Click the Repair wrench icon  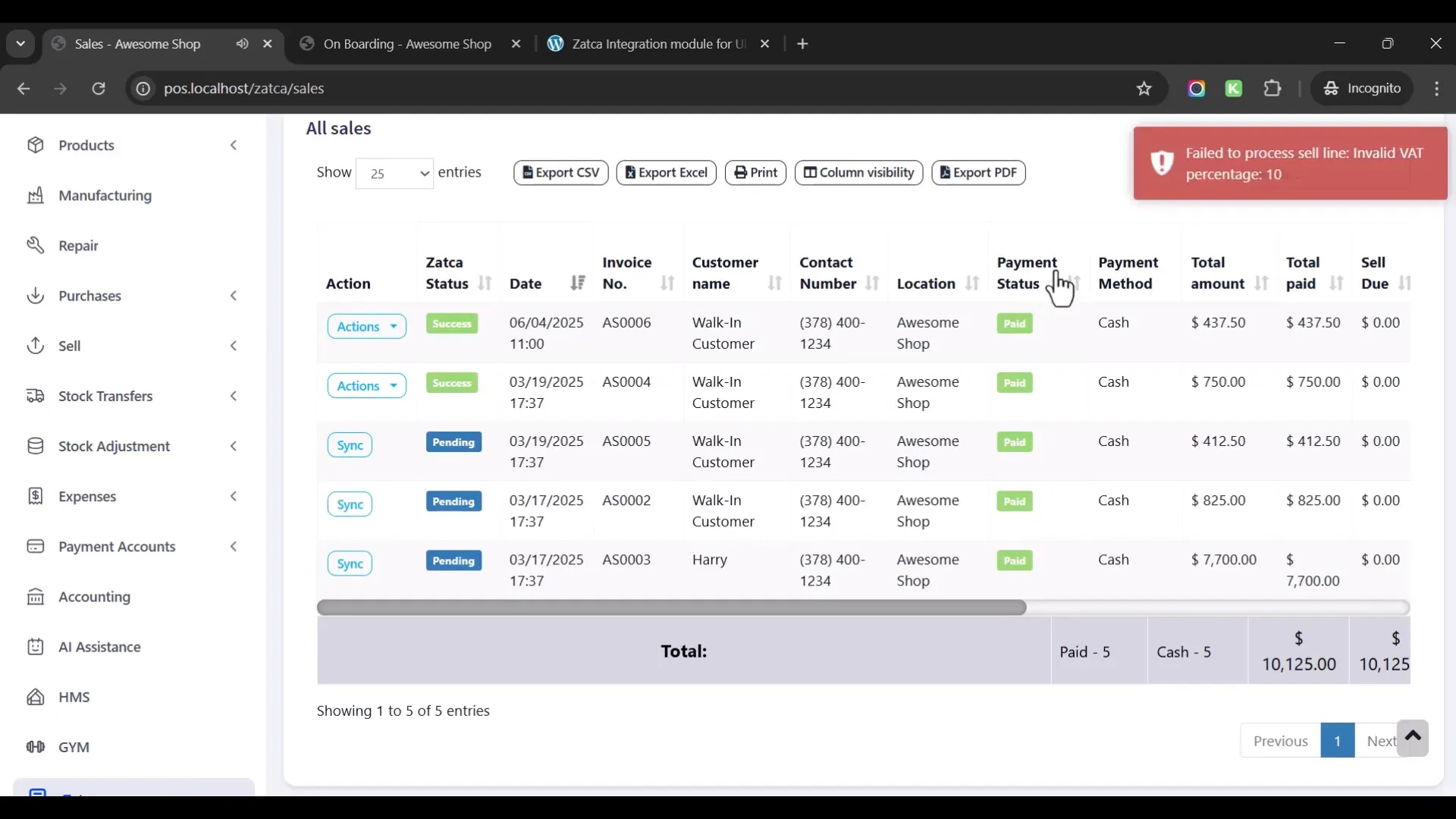[35, 246]
